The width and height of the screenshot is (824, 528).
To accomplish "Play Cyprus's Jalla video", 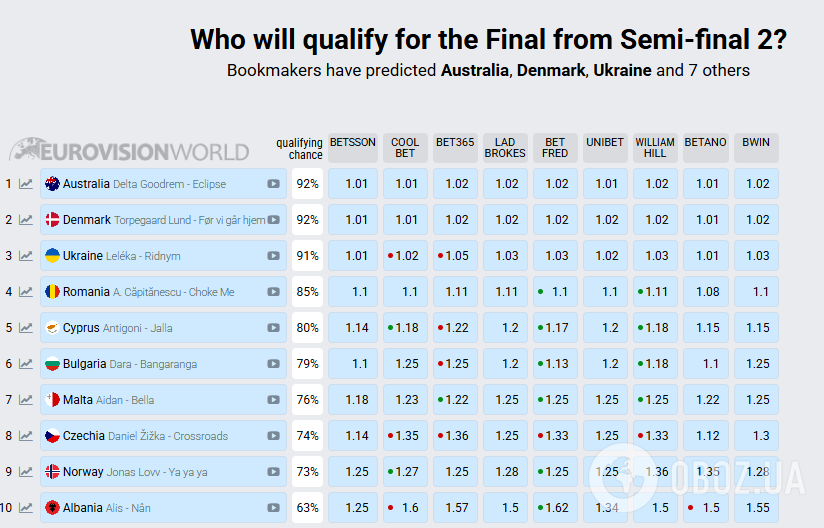I will [x=273, y=328].
